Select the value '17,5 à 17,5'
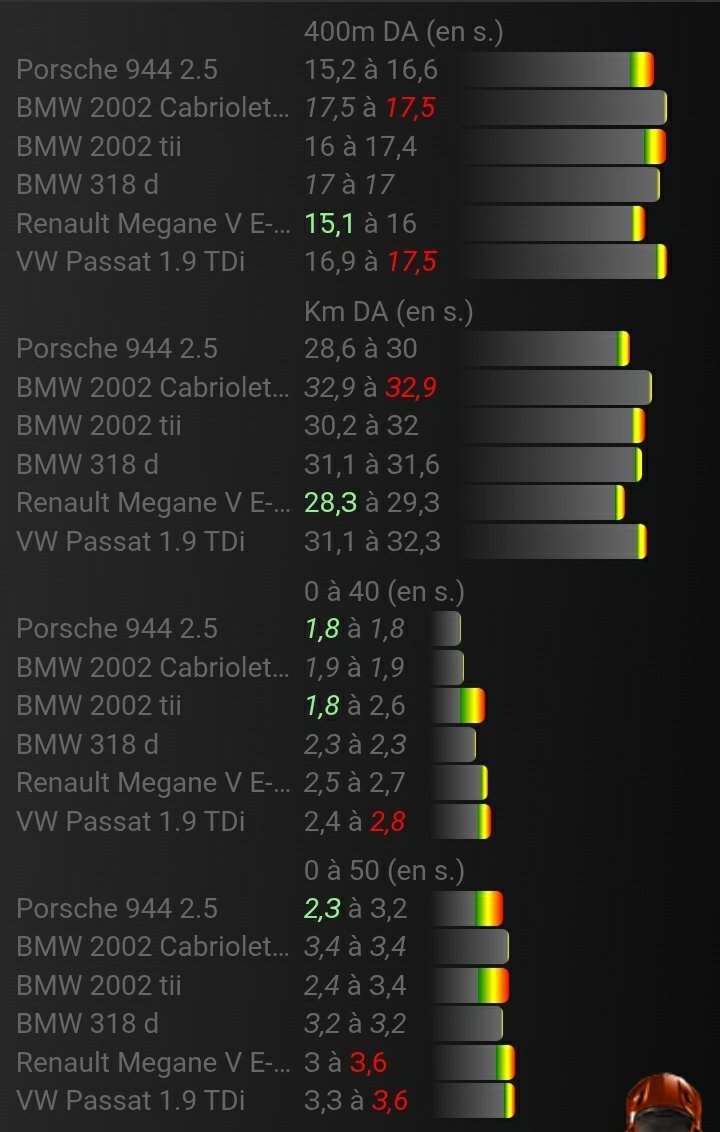This screenshot has height=1132, width=720. (x=370, y=108)
